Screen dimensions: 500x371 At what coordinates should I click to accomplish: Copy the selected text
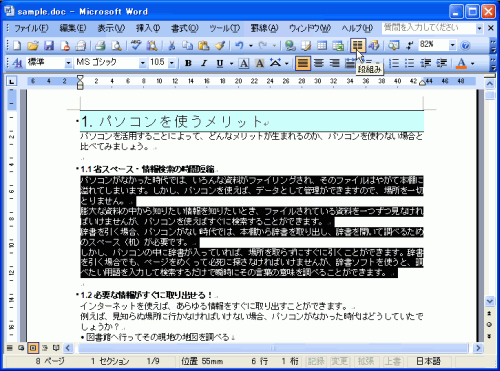tap(188, 45)
